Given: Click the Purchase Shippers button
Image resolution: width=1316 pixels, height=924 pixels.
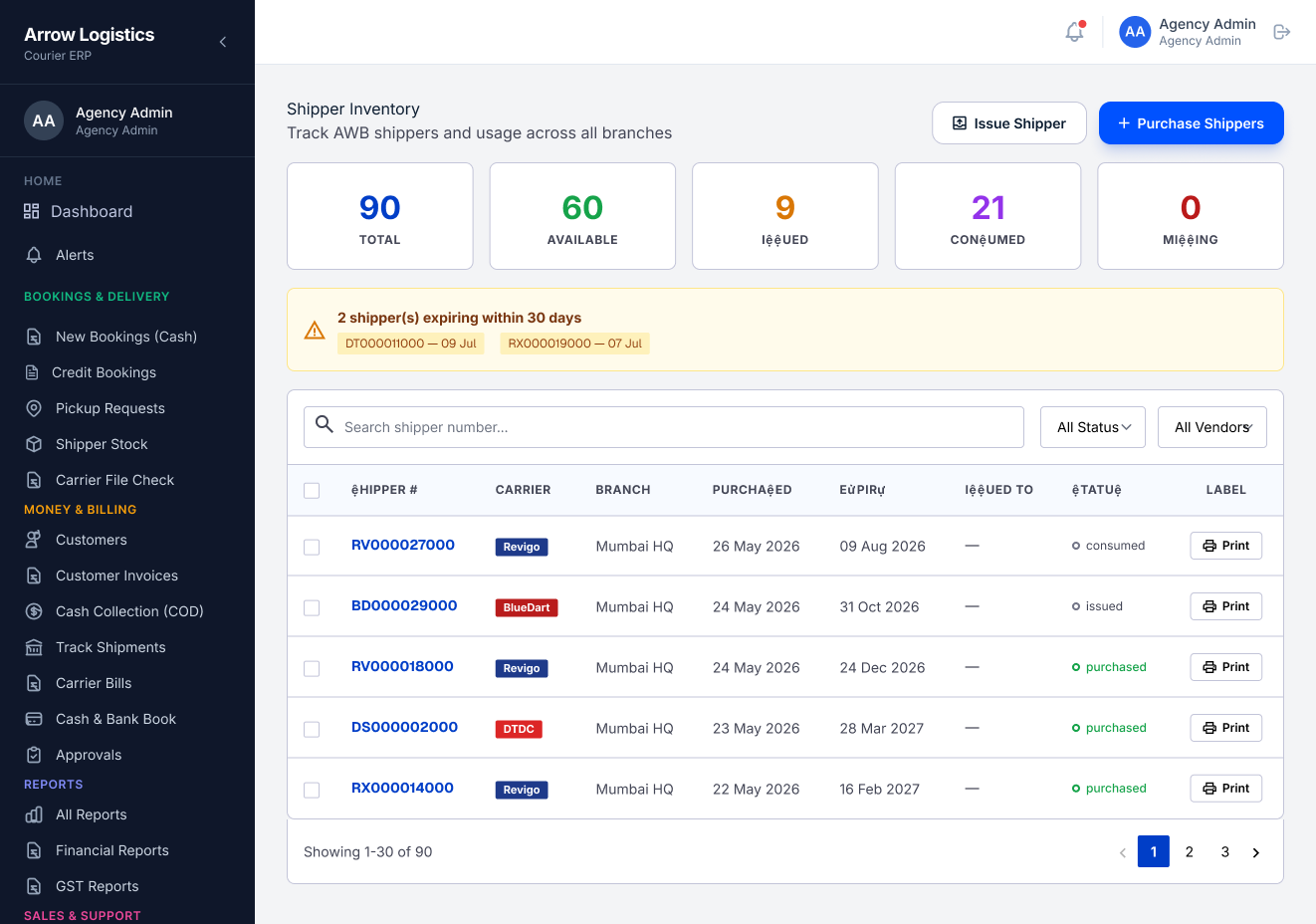Looking at the screenshot, I should point(1192,123).
